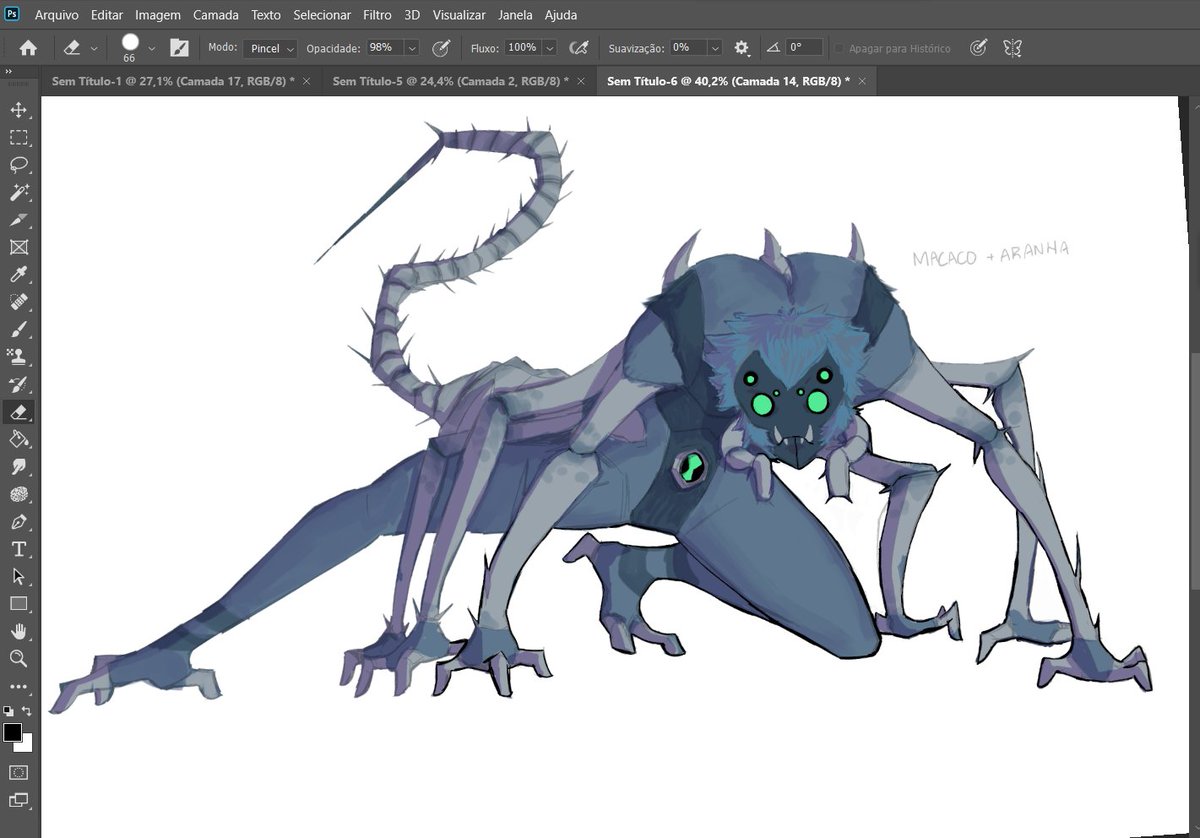This screenshot has height=838, width=1200.
Task: Toggle airbrush build-up effect icon
Action: tap(578, 48)
